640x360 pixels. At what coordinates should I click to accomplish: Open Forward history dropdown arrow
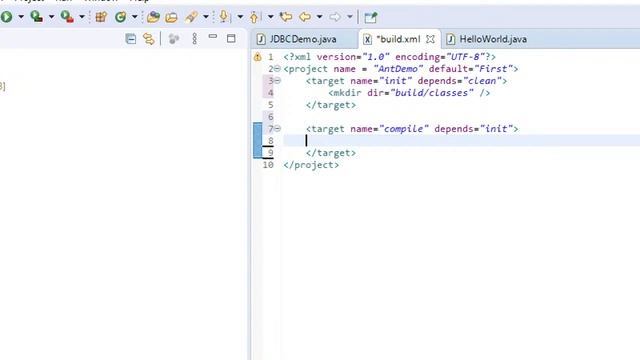tap(349, 17)
